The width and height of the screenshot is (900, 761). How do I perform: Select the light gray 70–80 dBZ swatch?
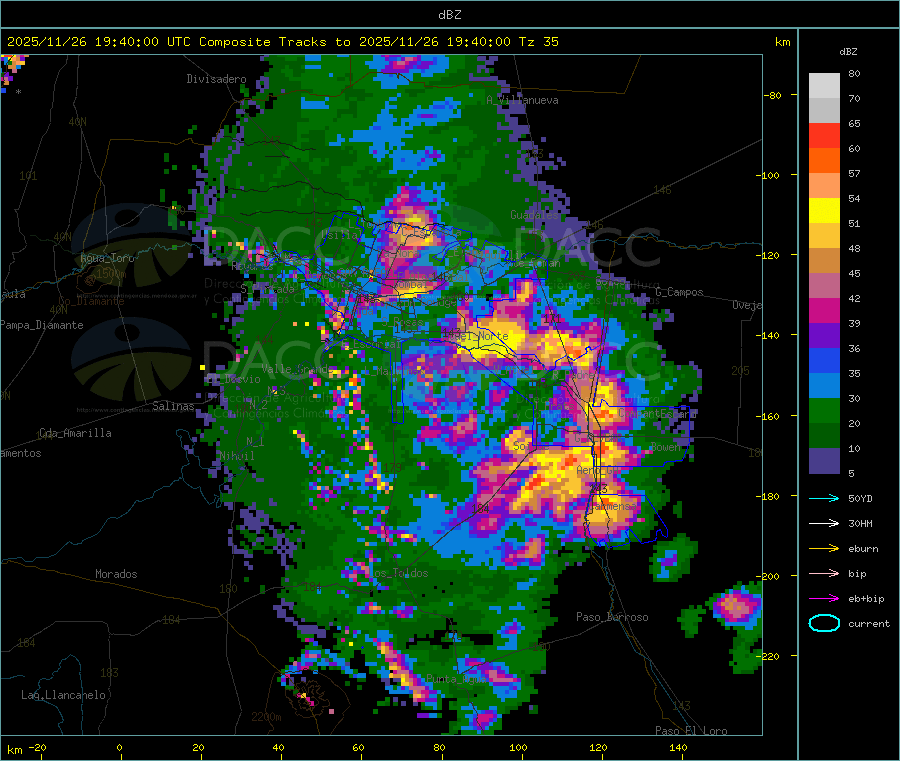pos(824,86)
